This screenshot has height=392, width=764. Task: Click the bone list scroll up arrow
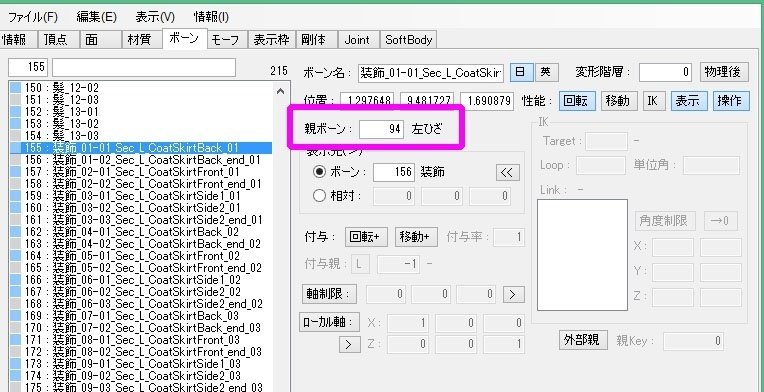pyautogui.click(x=280, y=91)
